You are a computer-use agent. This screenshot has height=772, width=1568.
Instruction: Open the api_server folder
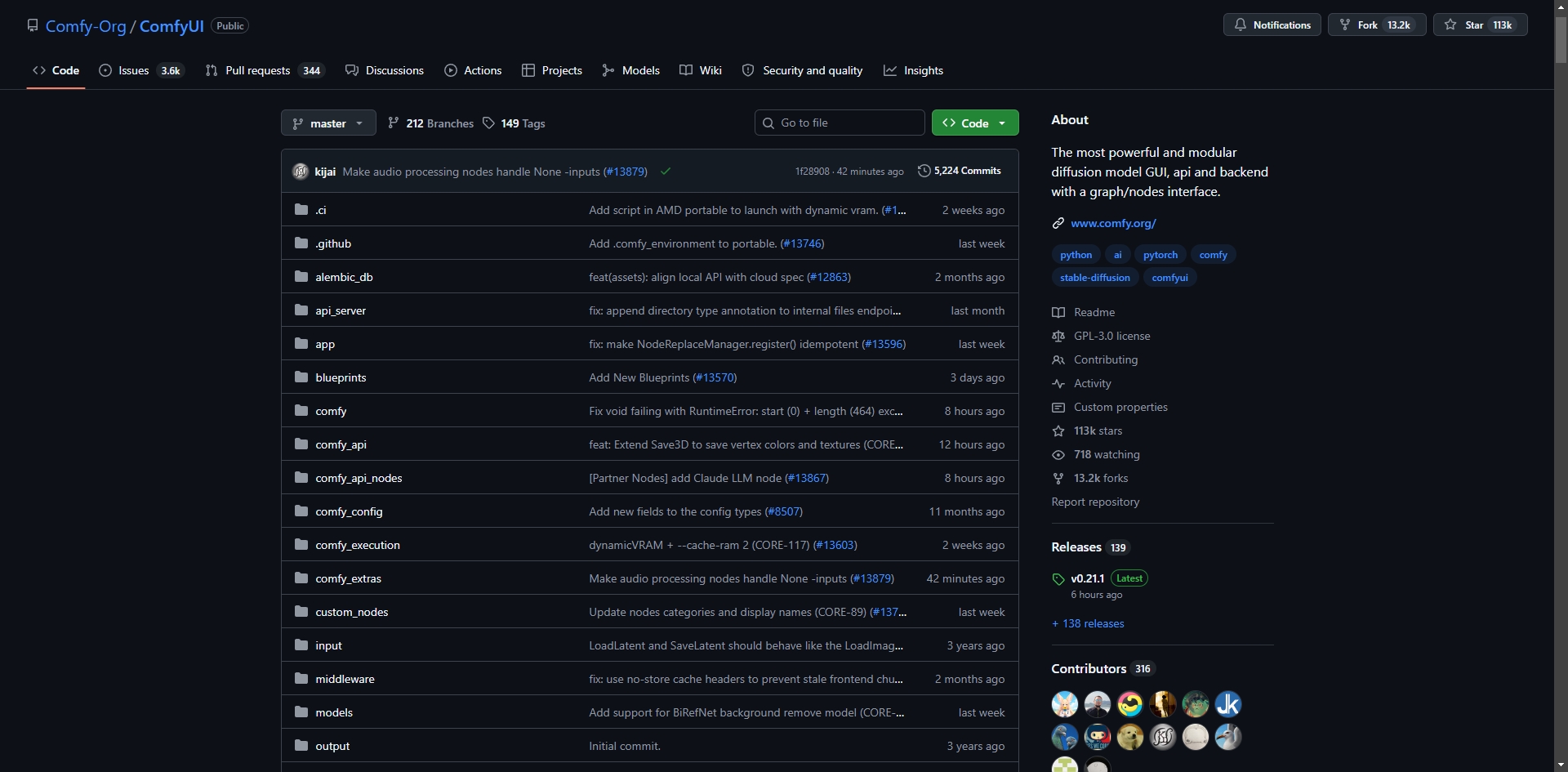341,310
